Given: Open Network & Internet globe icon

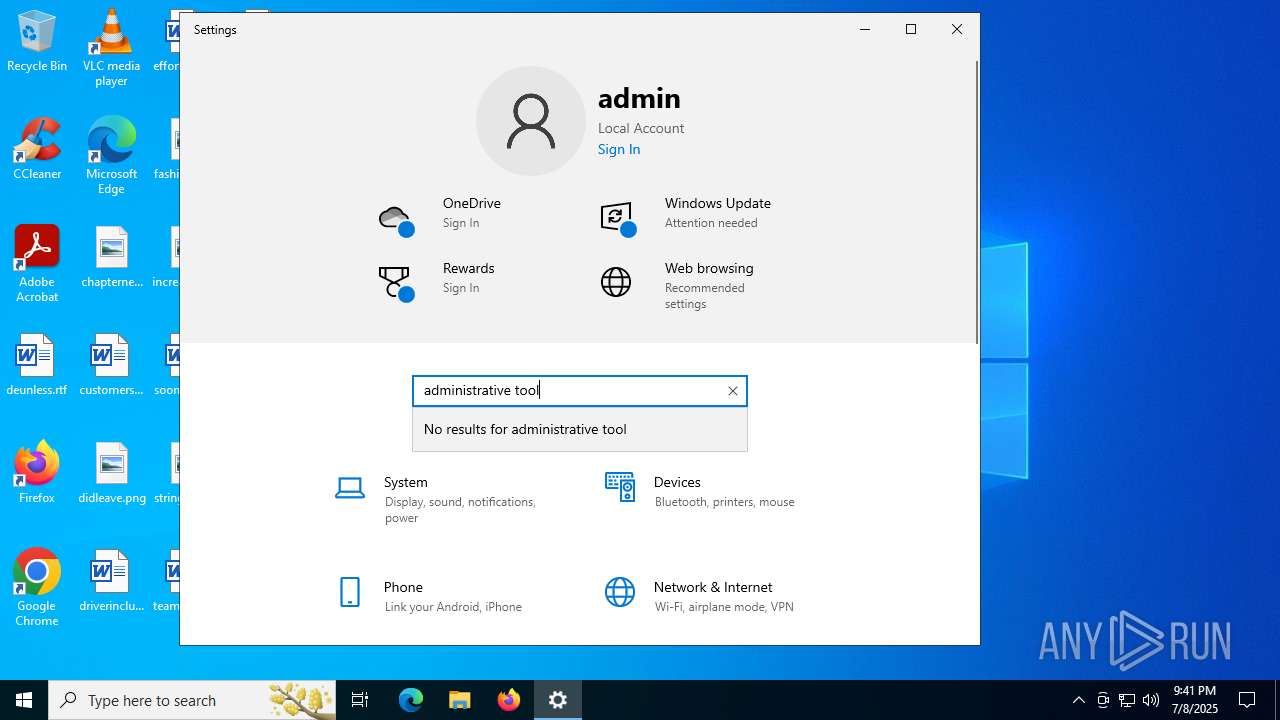Looking at the screenshot, I should (620, 592).
